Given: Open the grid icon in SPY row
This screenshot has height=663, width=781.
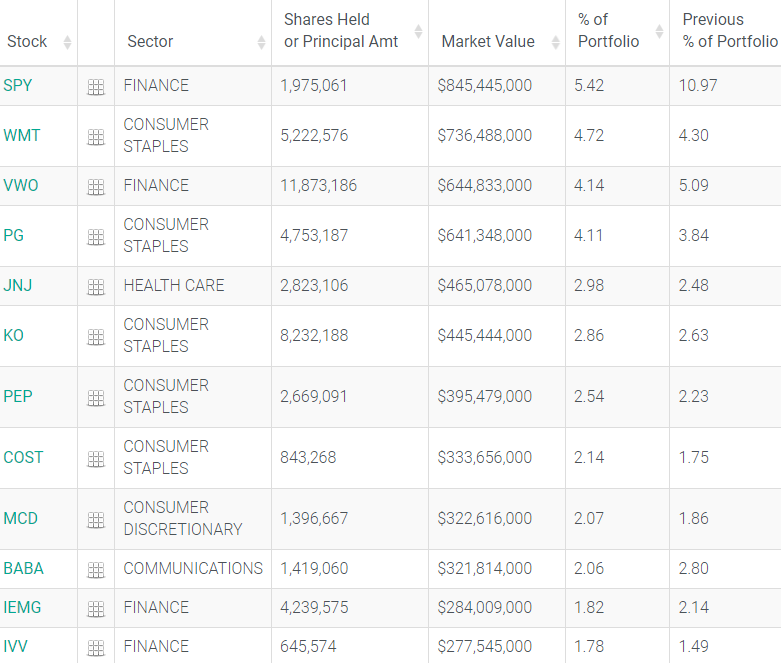Looking at the screenshot, I should tap(96, 87).
